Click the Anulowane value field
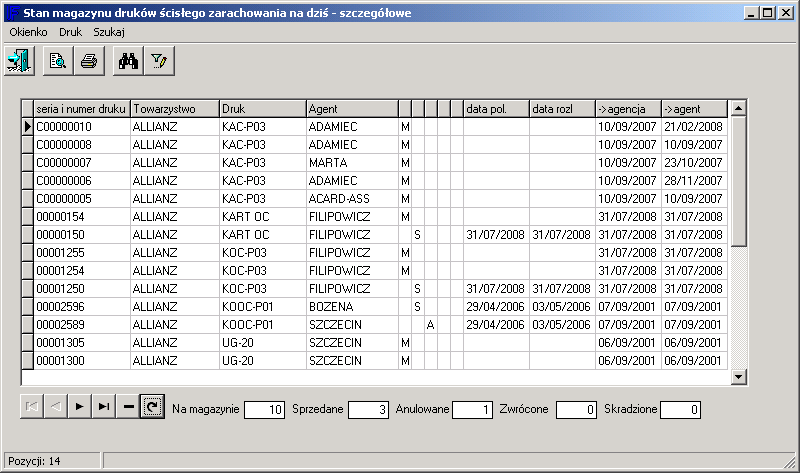The image size is (800, 473). (472, 409)
